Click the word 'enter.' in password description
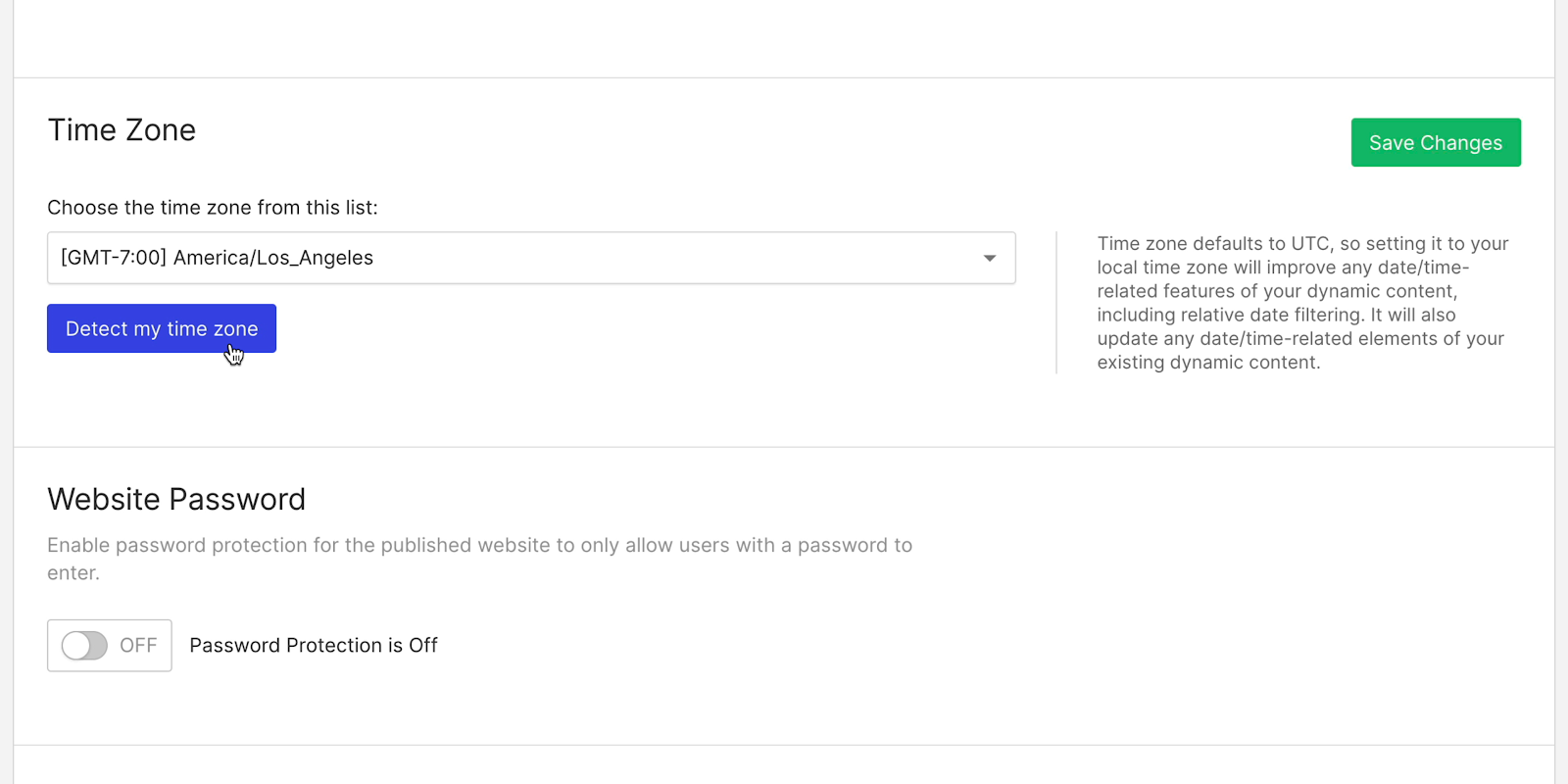Screen dimensions: 1568x784 [73, 573]
